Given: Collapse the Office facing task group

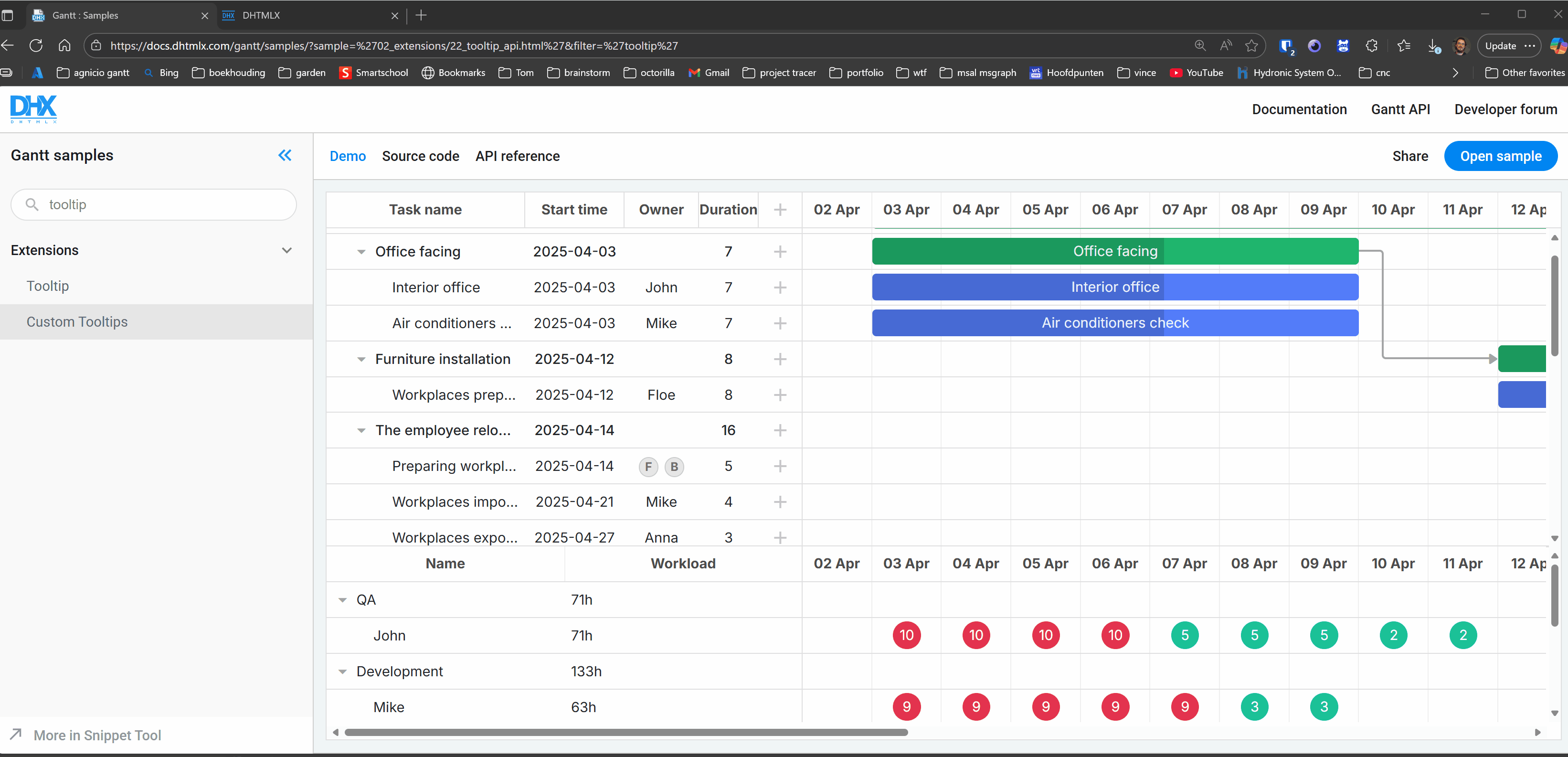Looking at the screenshot, I should (361, 252).
